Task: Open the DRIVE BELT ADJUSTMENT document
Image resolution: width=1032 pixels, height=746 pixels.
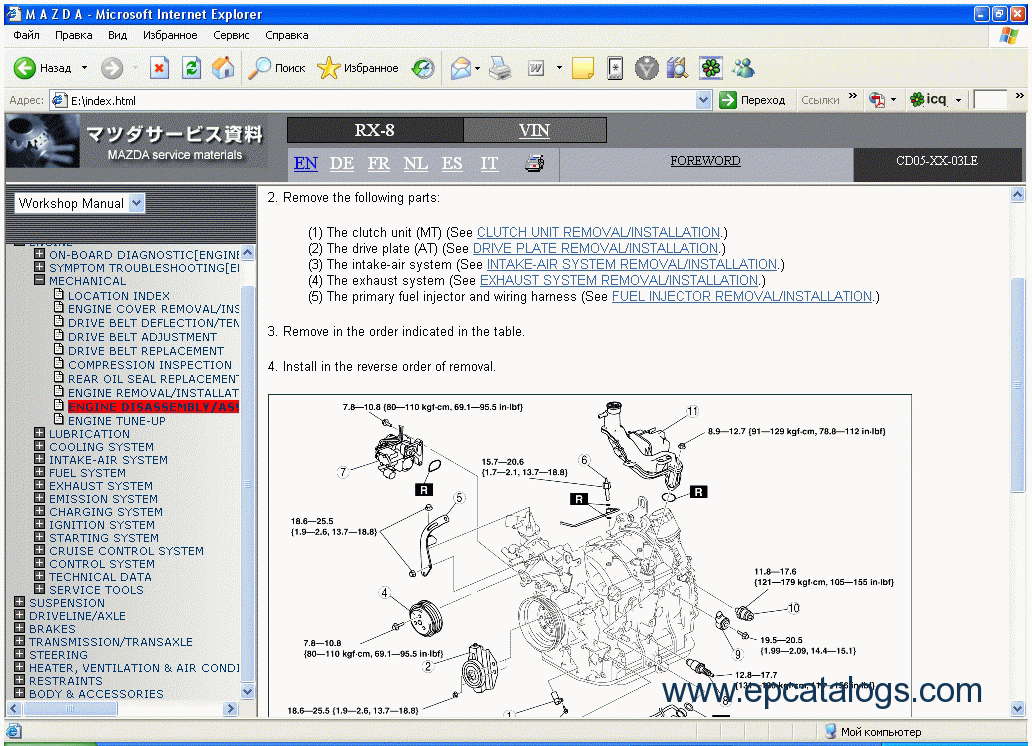Action: click(x=142, y=337)
